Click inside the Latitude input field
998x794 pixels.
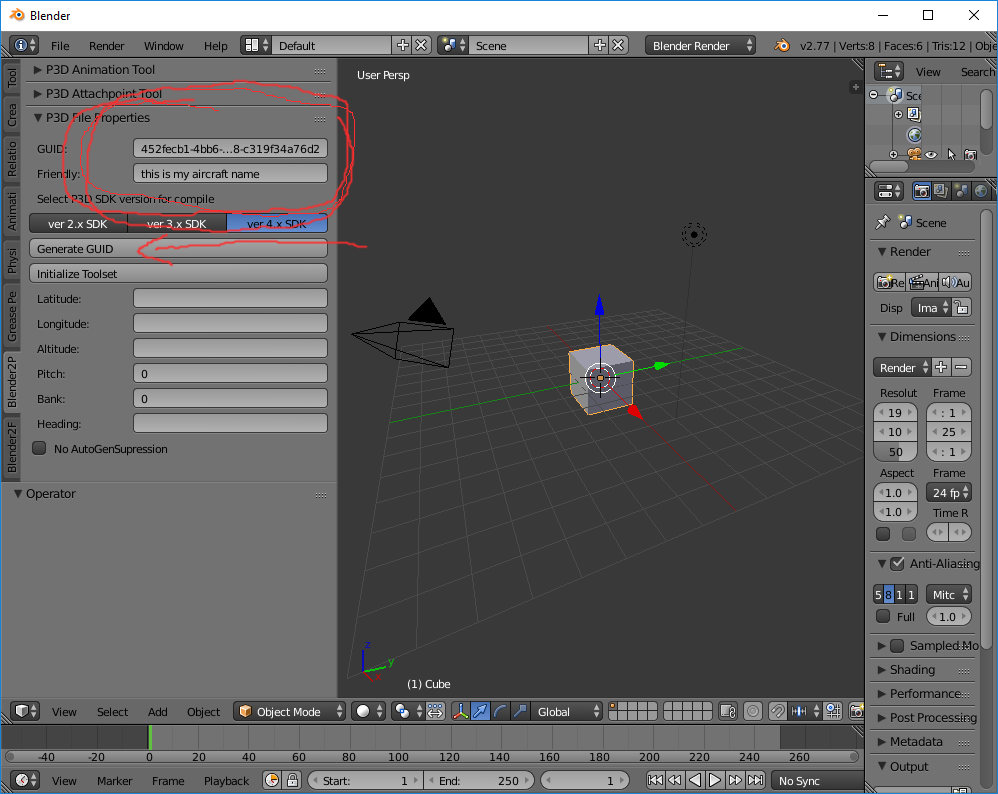[230, 298]
